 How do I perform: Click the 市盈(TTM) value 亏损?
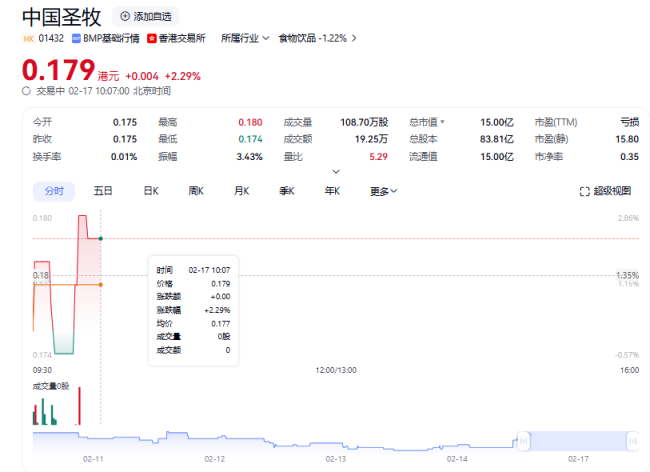click(630, 122)
